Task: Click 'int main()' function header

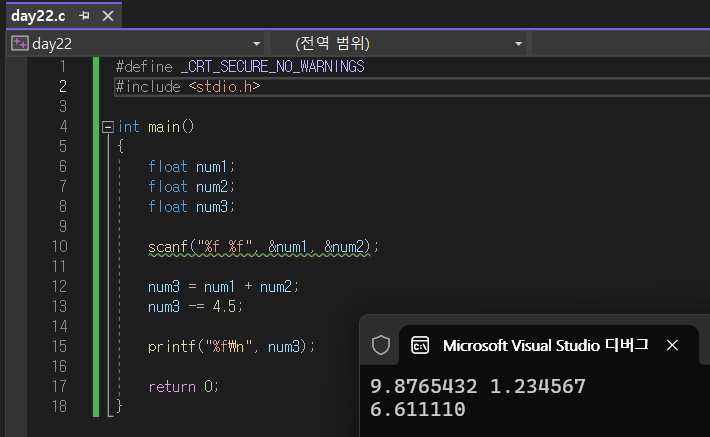Action: (x=156, y=127)
